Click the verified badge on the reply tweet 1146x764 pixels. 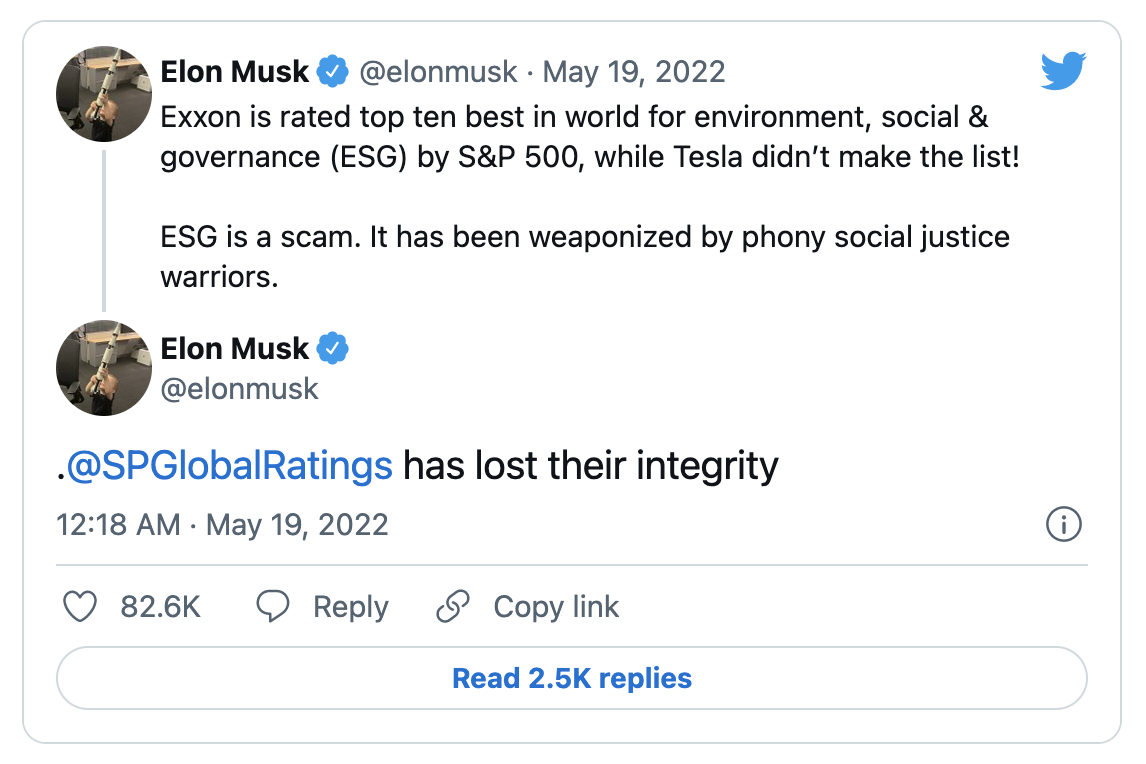point(333,348)
